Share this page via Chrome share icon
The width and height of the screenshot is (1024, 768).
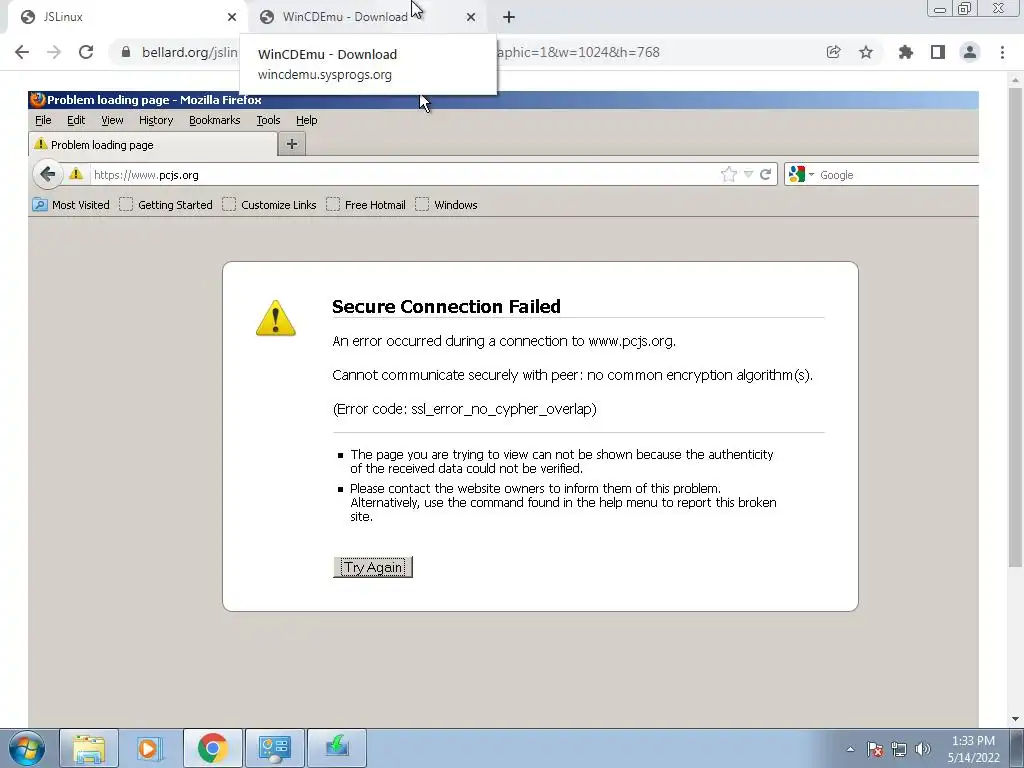click(833, 52)
